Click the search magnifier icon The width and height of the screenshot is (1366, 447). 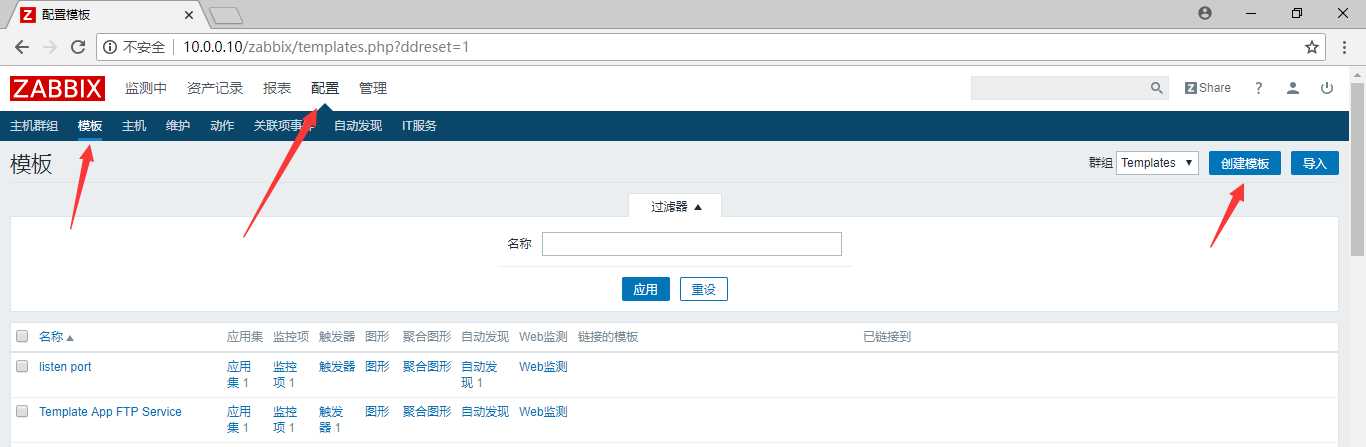(1156, 88)
